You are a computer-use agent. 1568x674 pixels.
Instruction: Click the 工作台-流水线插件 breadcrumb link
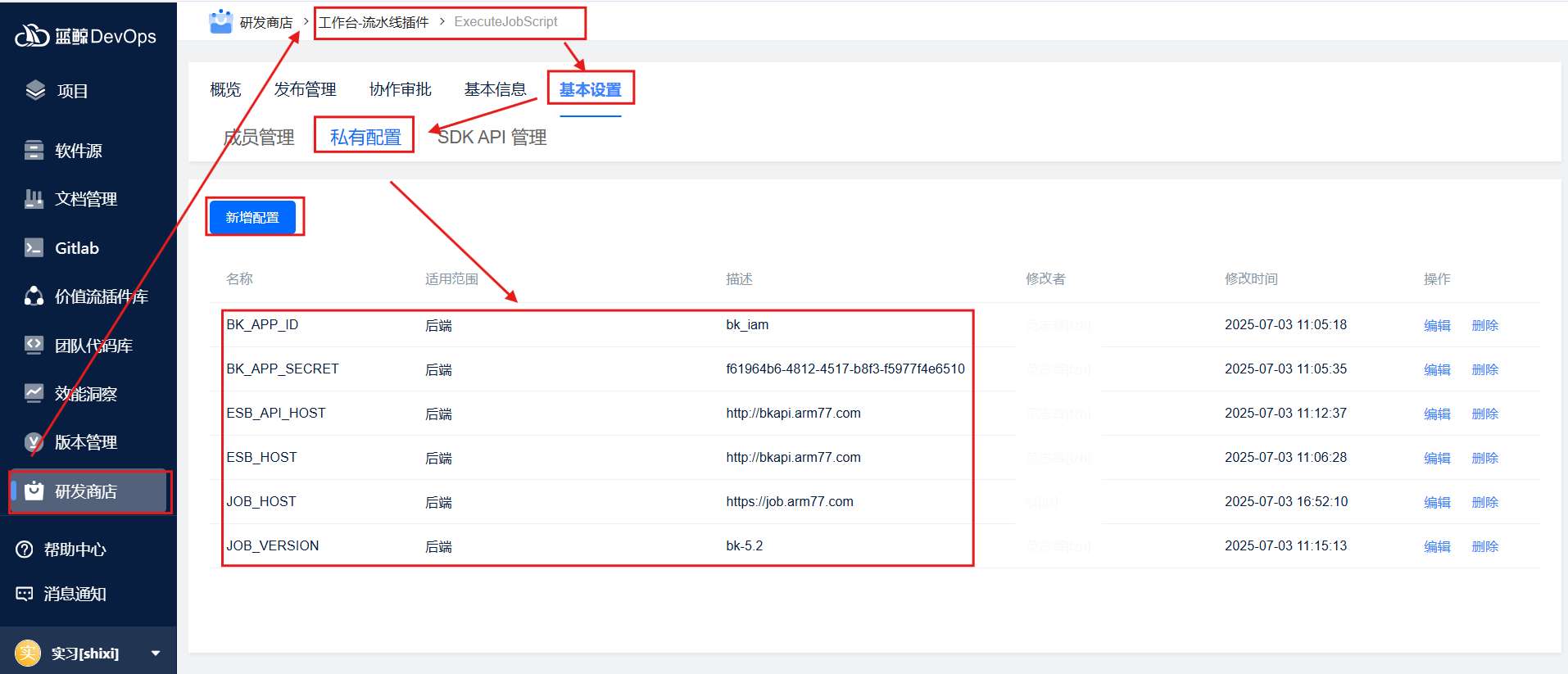[x=374, y=22]
